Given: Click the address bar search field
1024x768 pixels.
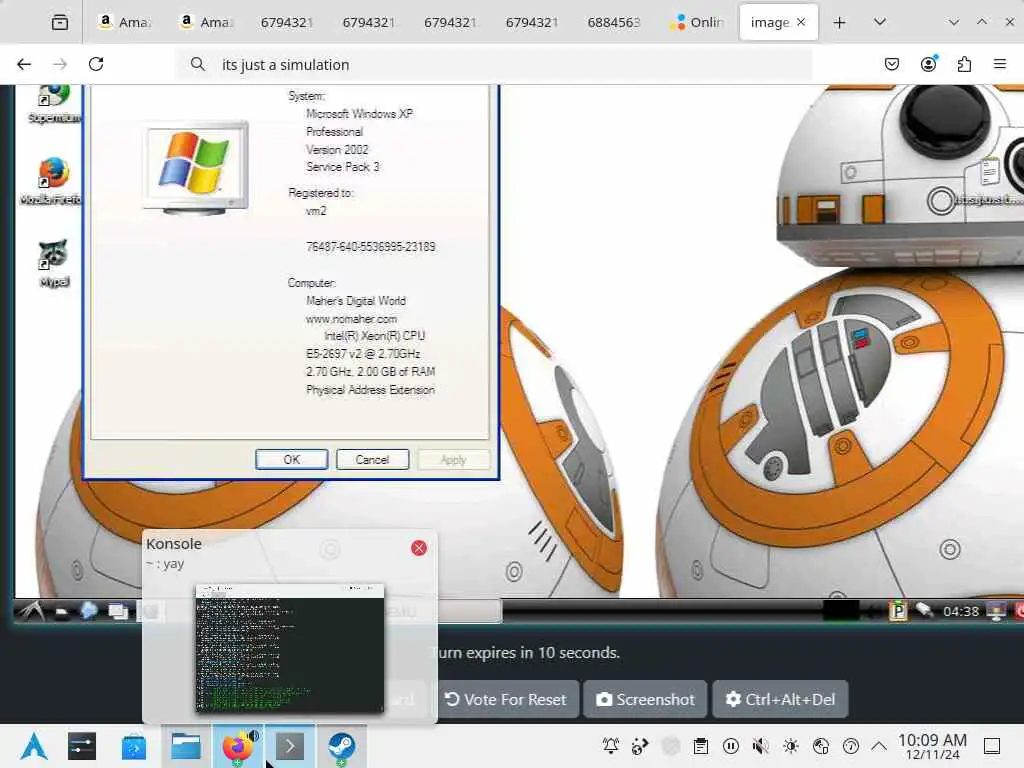Looking at the screenshot, I should point(494,64).
